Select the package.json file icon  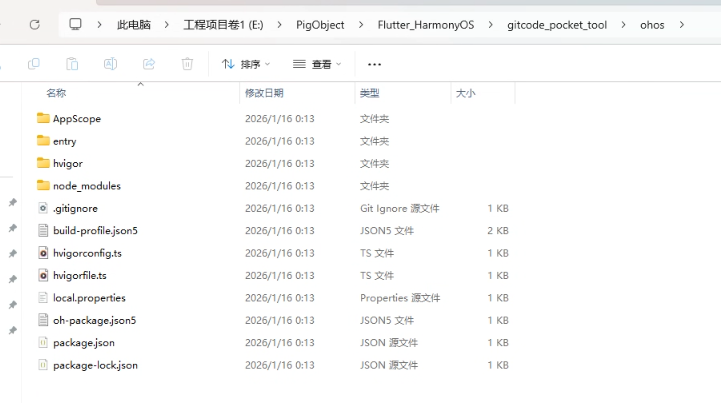point(43,342)
